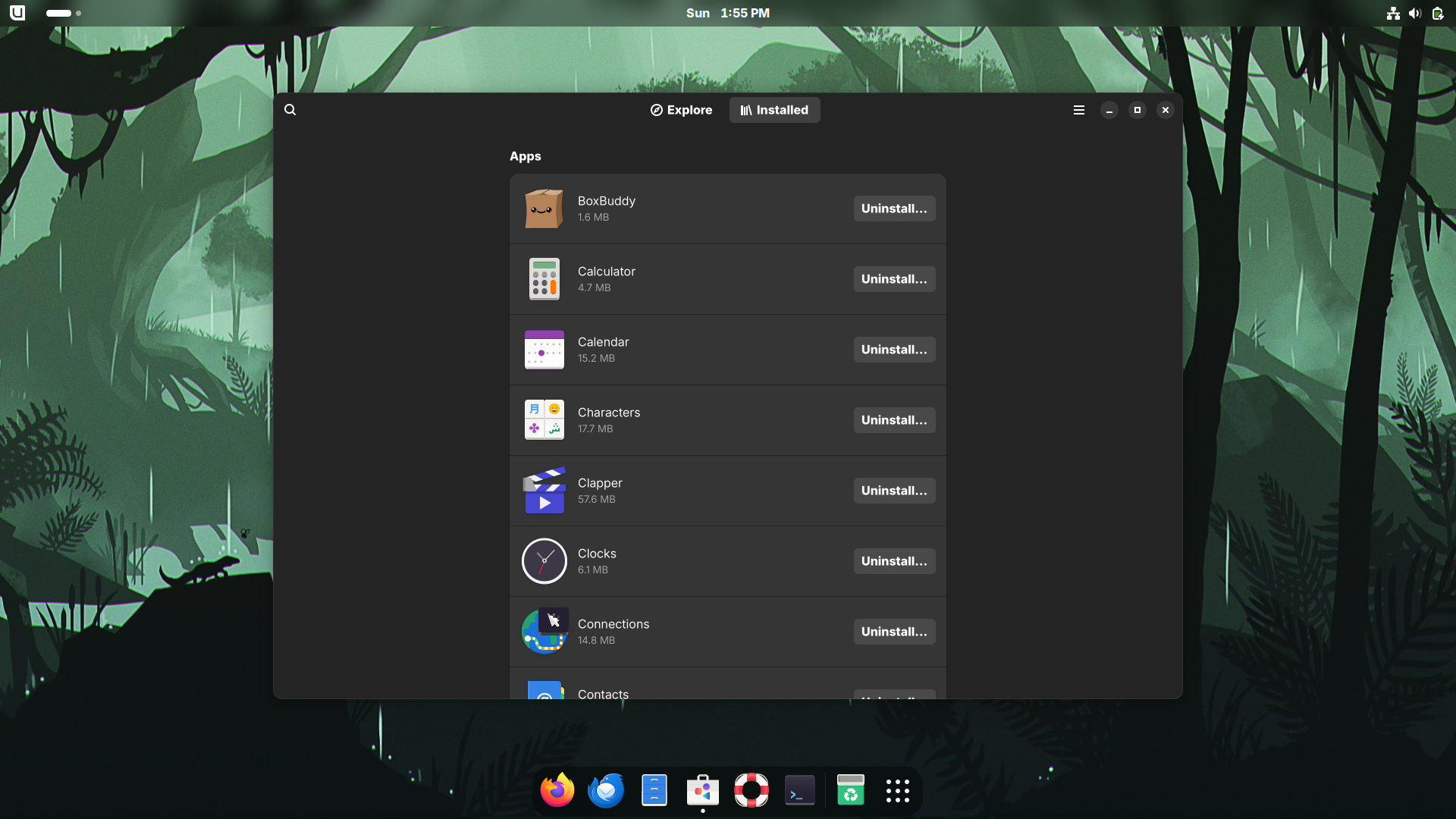
Task: Select the Installed tab
Action: point(774,110)
